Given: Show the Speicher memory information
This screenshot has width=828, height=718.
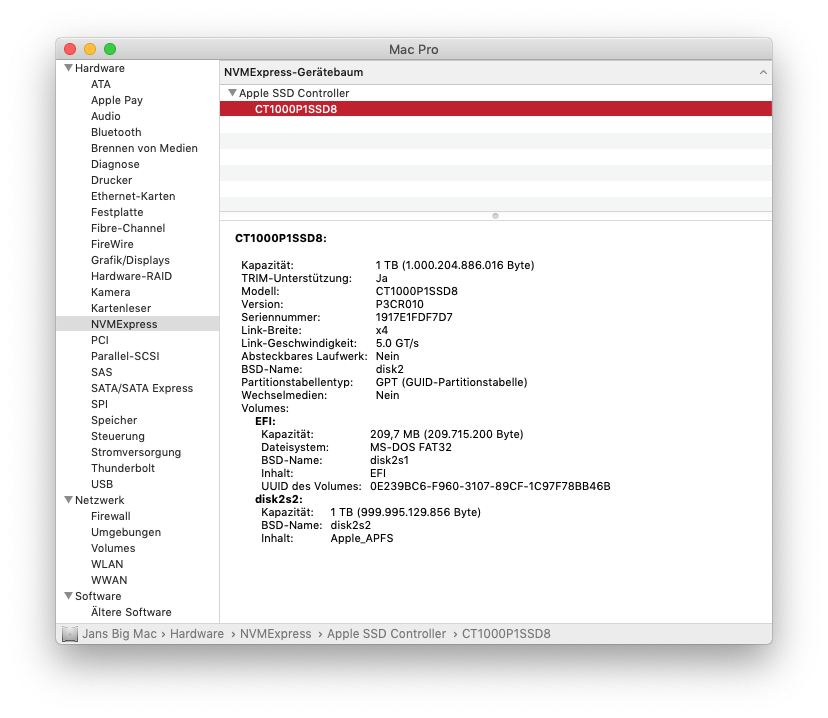Looking at the screenshot, I should tap(114, 420).
